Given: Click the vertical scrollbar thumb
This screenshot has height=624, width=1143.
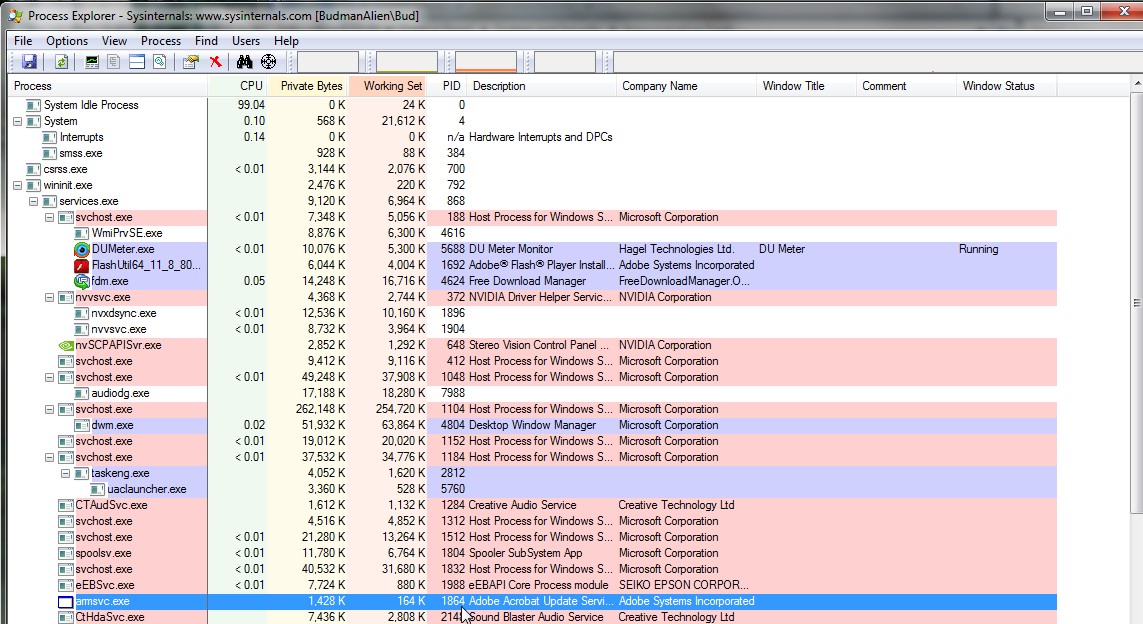Looking at the screenshot, I should 1137,302.
